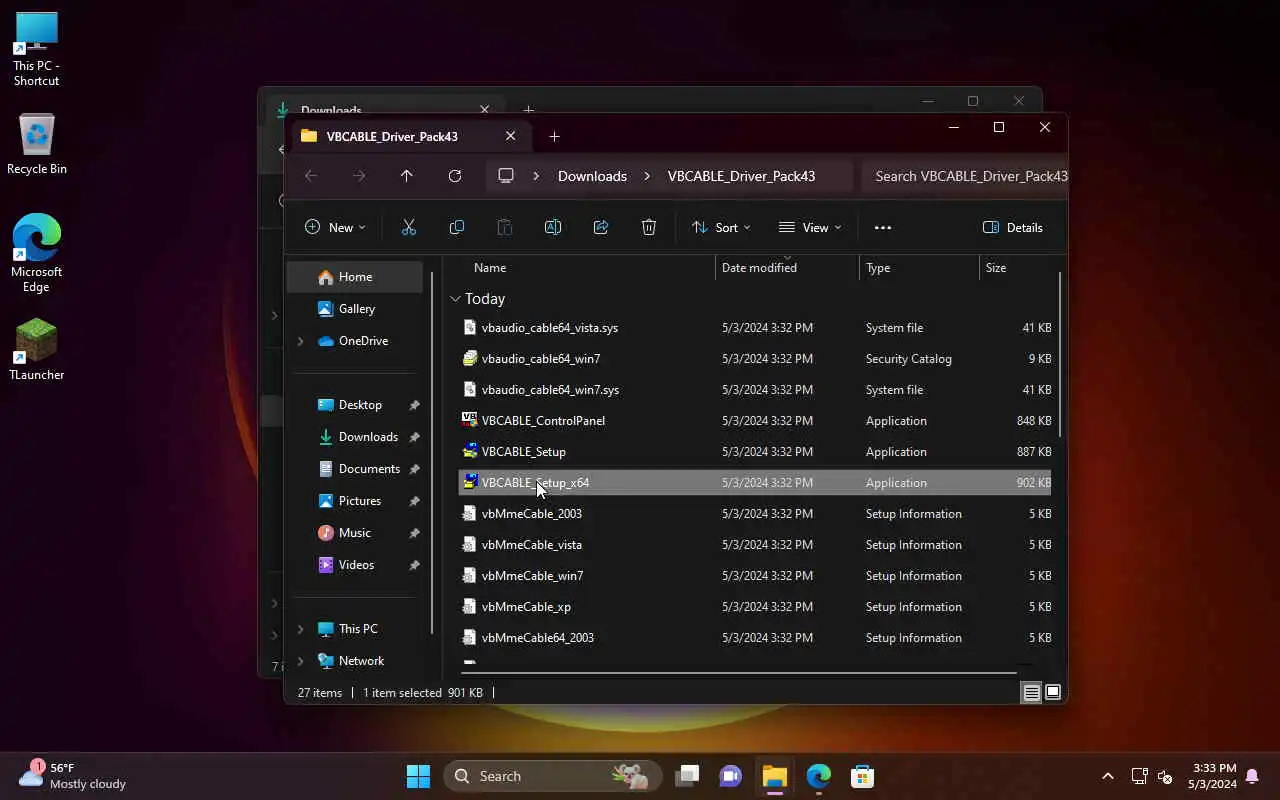Expand OneDrive in navigation pane
The image size is (1280, 800).
[300, 341]
